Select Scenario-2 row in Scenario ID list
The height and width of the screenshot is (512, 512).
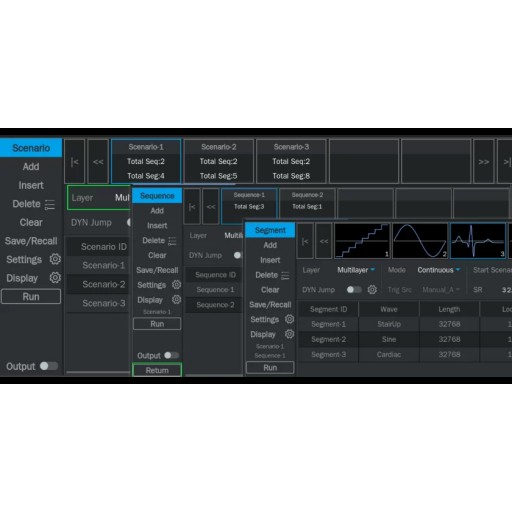tap(98, 284)
